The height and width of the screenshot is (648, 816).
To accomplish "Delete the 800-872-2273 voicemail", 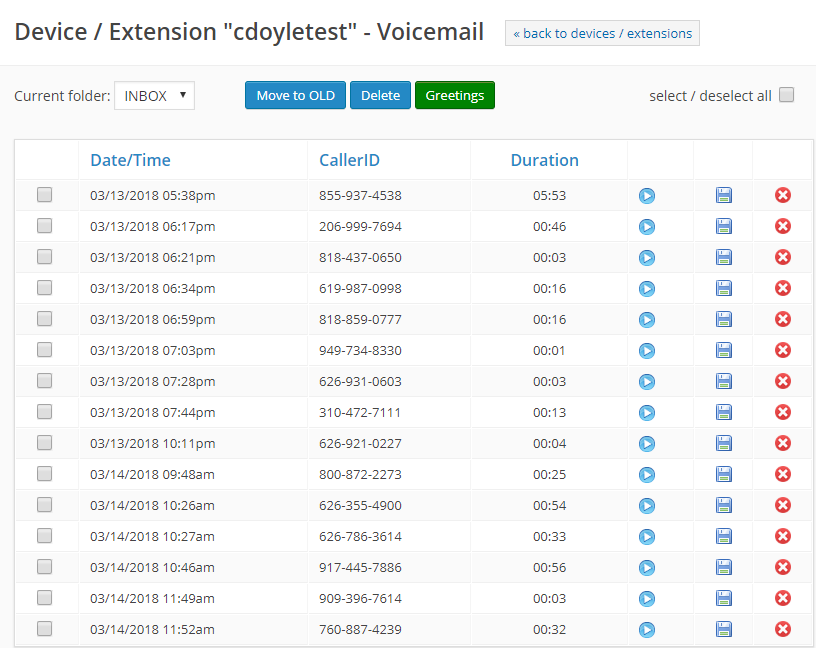I will point(783,474).
